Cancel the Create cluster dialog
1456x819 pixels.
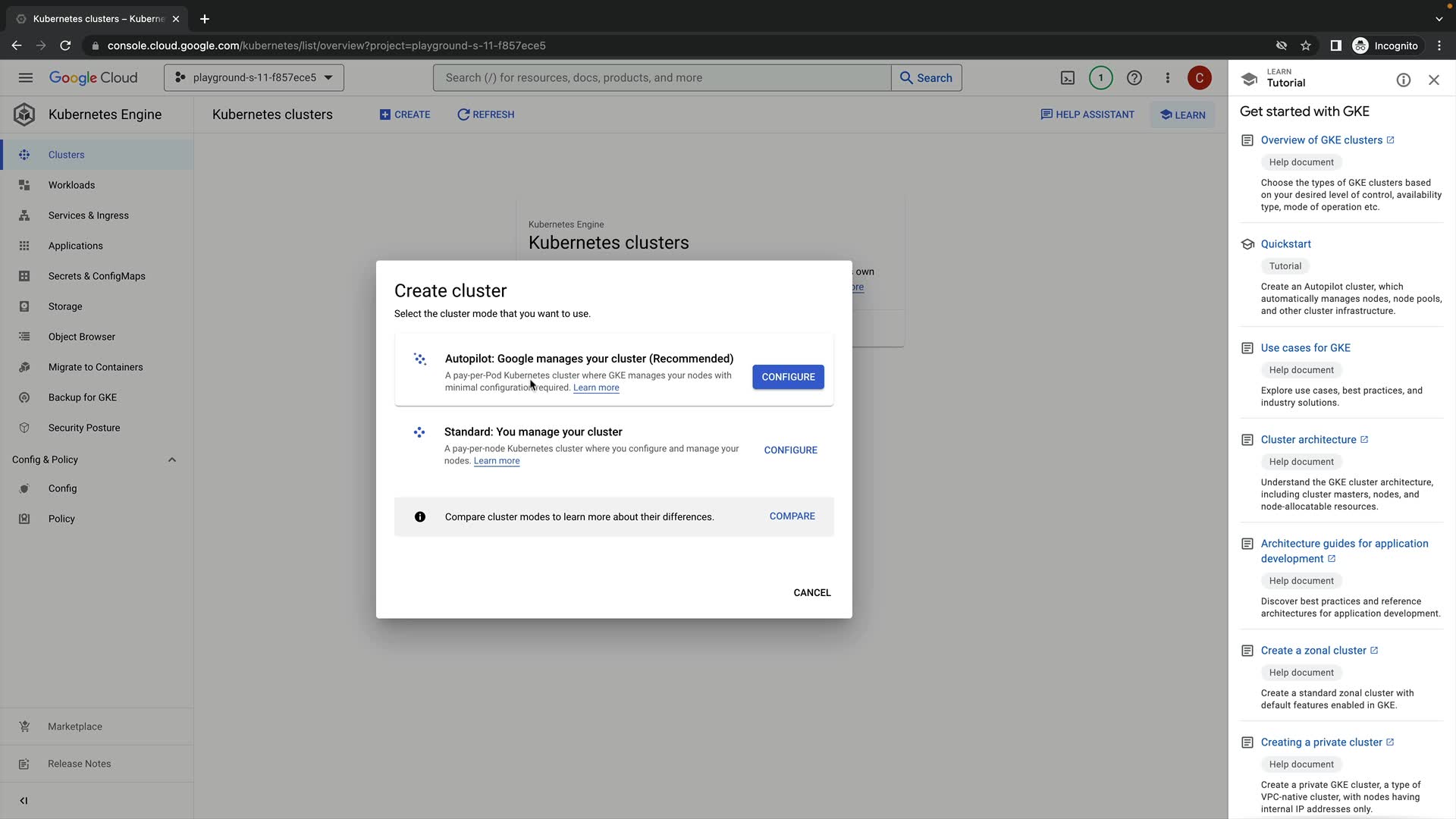click(811, 593)
